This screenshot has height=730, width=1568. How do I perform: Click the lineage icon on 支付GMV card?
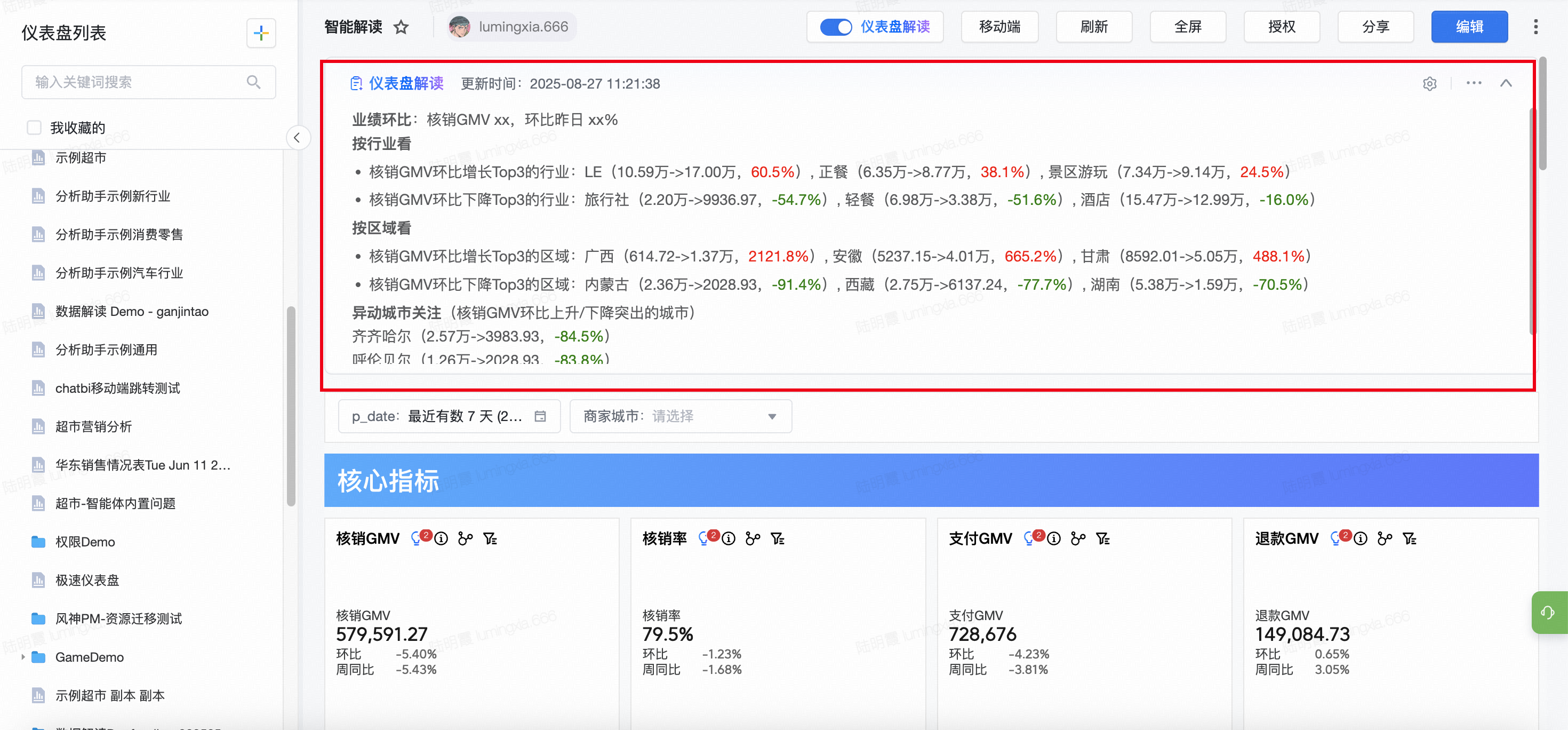[x=1078, y=539]
